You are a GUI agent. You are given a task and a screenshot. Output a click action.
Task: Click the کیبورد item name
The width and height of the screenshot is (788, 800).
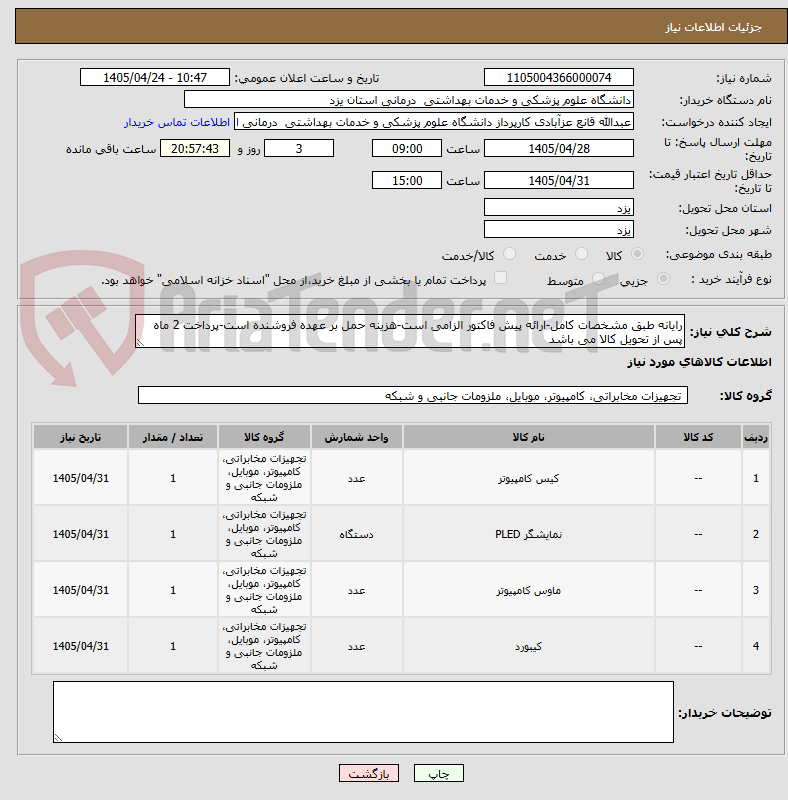(x=529, y=646)
